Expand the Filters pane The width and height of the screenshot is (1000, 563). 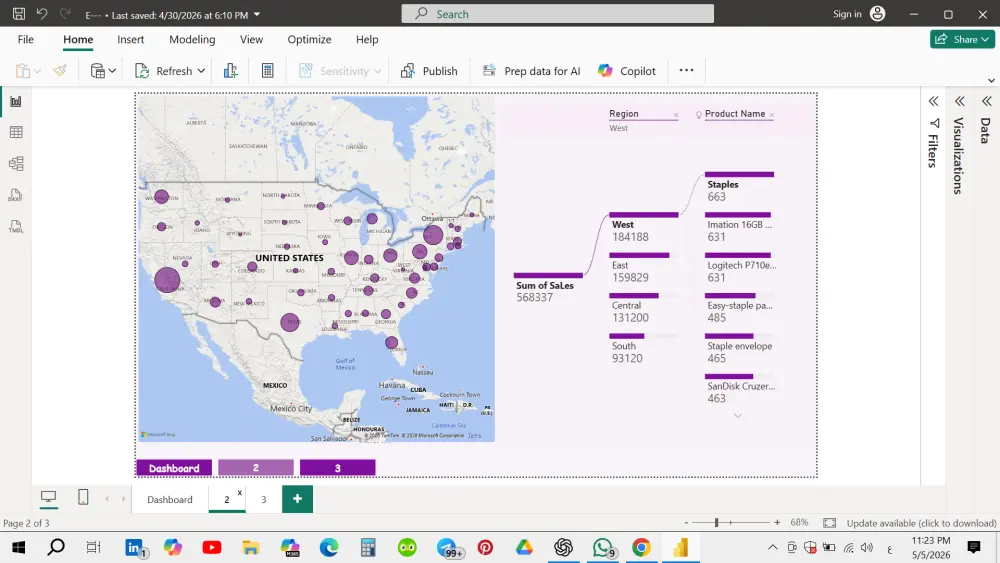[x=934, y=101]
